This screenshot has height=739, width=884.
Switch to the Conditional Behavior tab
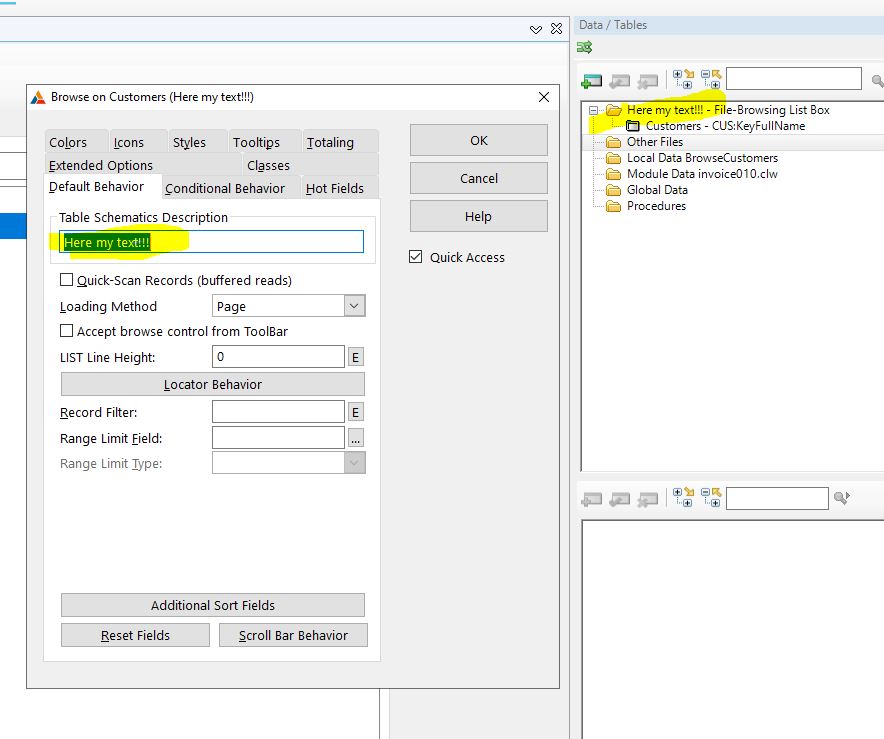[x=225, y=188]
